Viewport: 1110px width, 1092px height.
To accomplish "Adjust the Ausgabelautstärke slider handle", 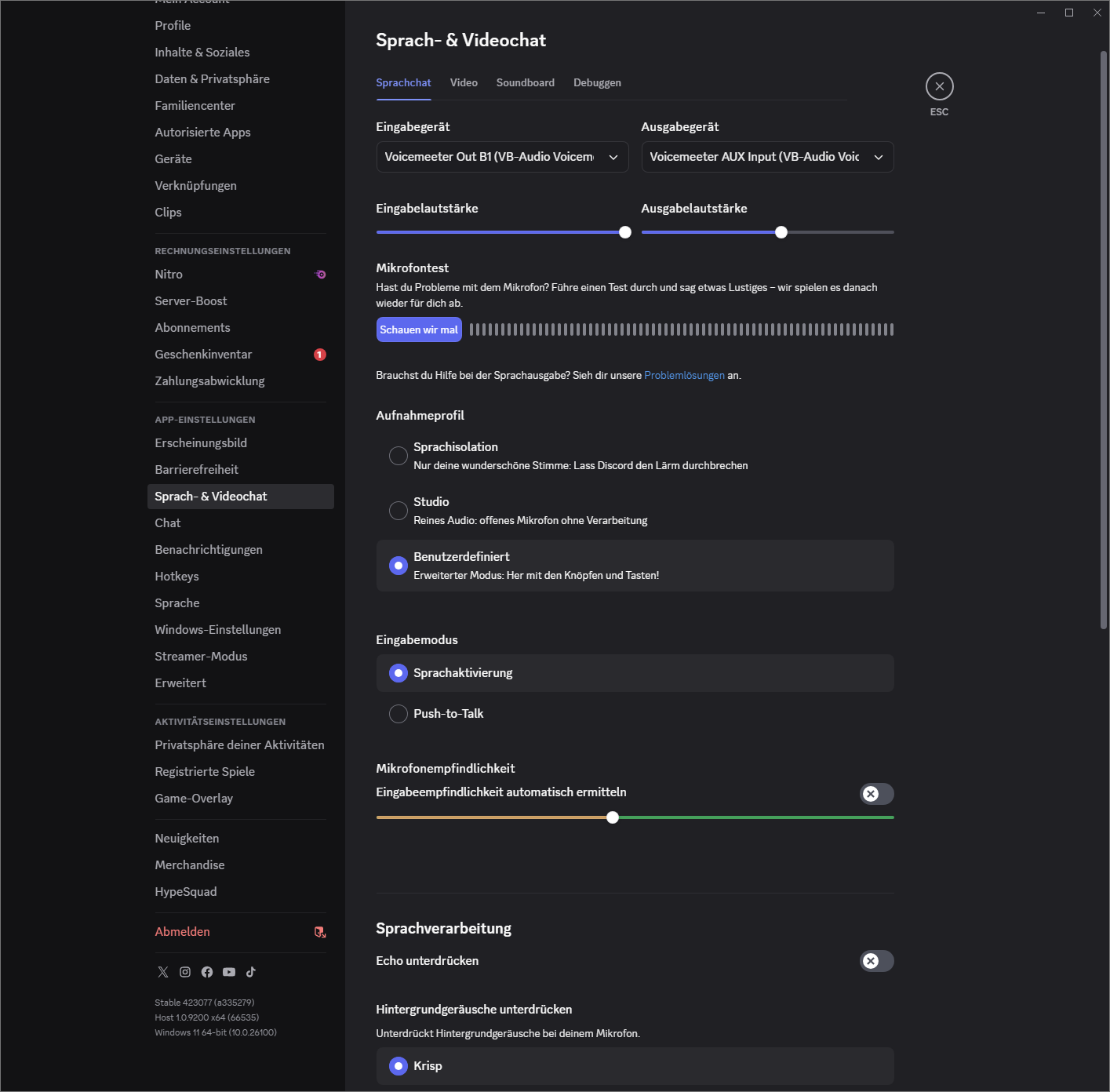I will 781,232.
